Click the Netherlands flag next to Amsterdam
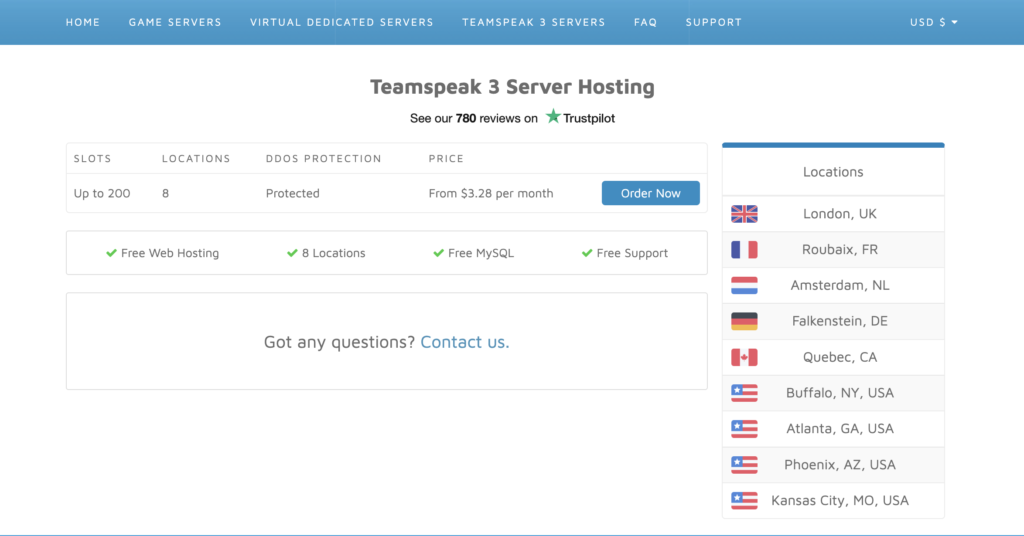Screen dimensions: 1024x536 point(744,286)
